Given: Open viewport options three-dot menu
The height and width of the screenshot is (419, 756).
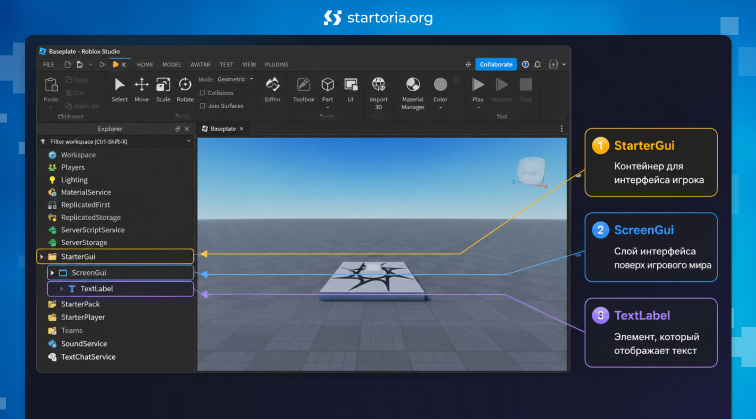Looking at the screenshot, I should click(x=561, y=129).
